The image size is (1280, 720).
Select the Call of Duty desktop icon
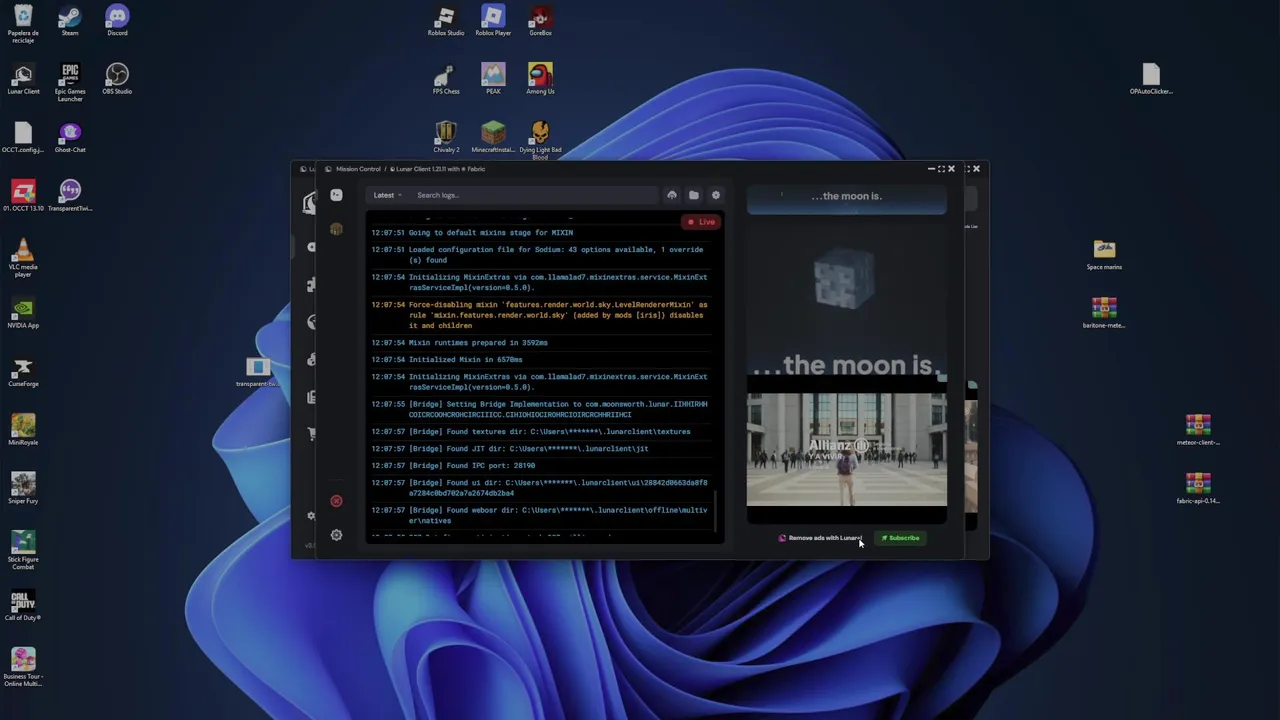click(x=23, y=606)
